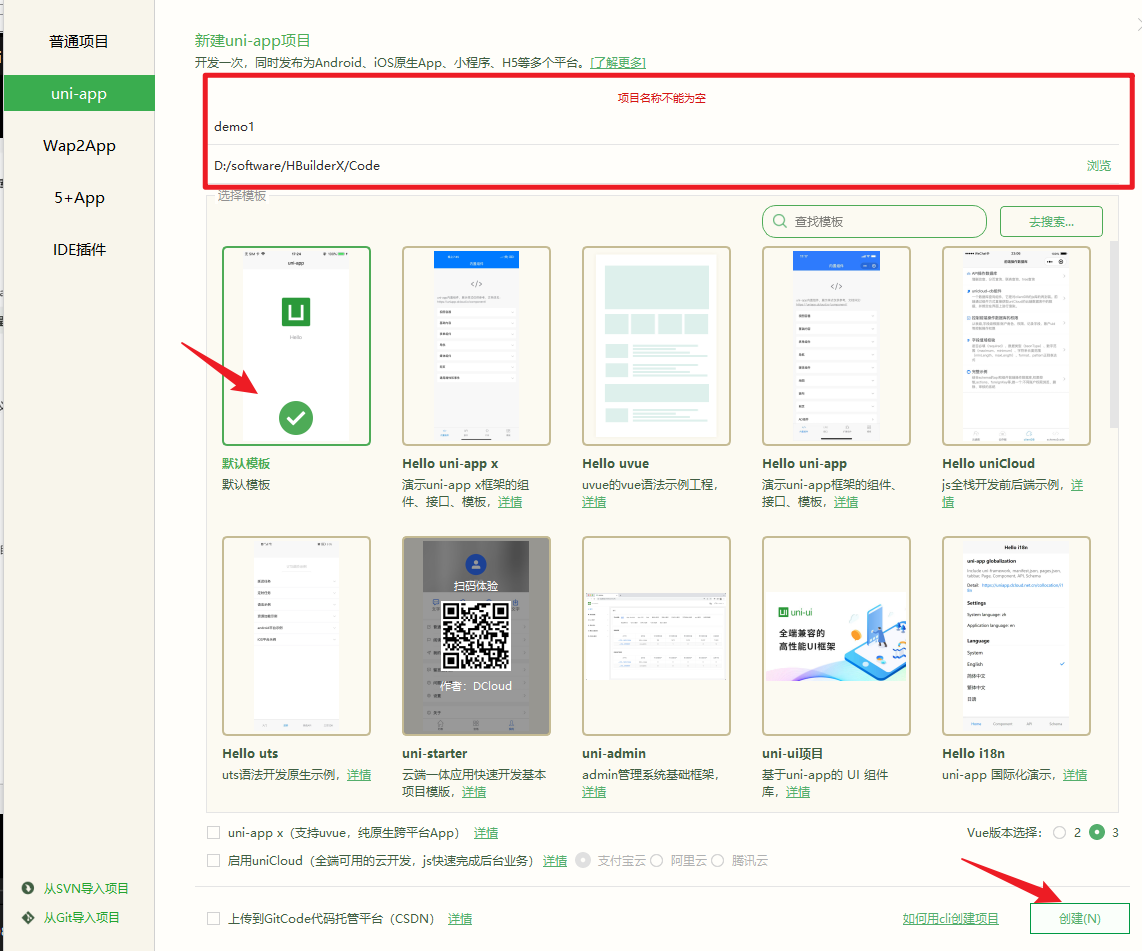Switch to the Wap2App tab
1142x951 pixels.
coord(79,146)
